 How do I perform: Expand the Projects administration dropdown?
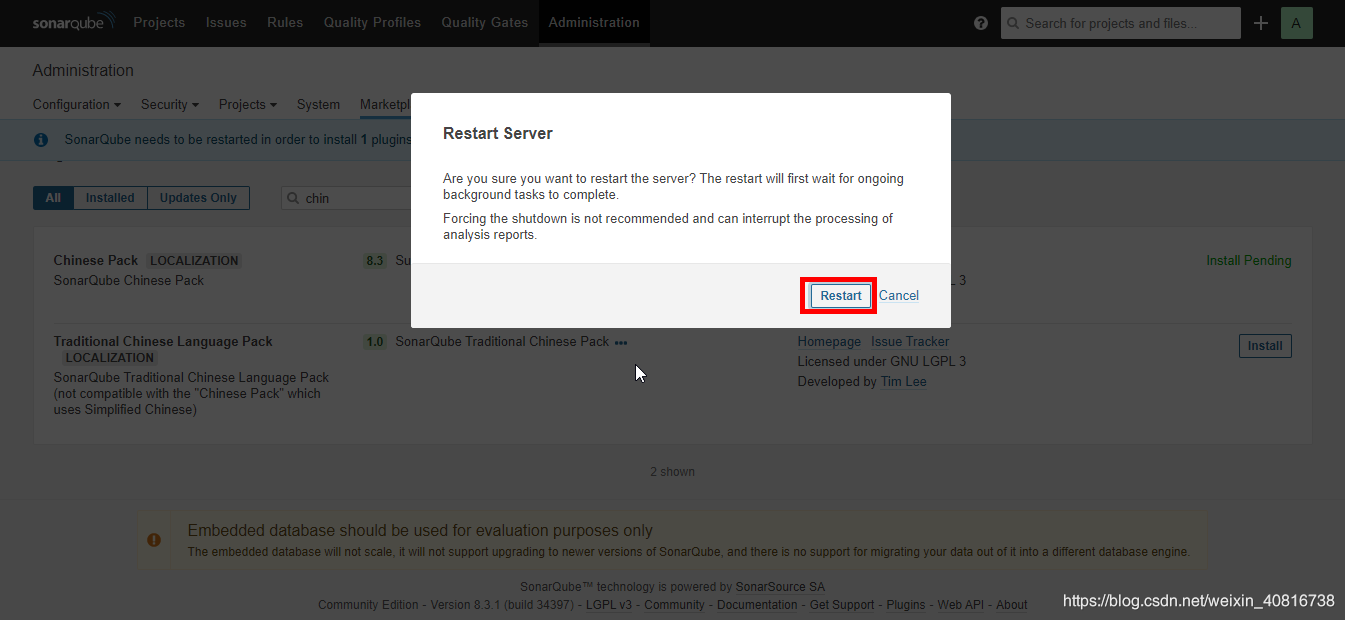point(248,104)
